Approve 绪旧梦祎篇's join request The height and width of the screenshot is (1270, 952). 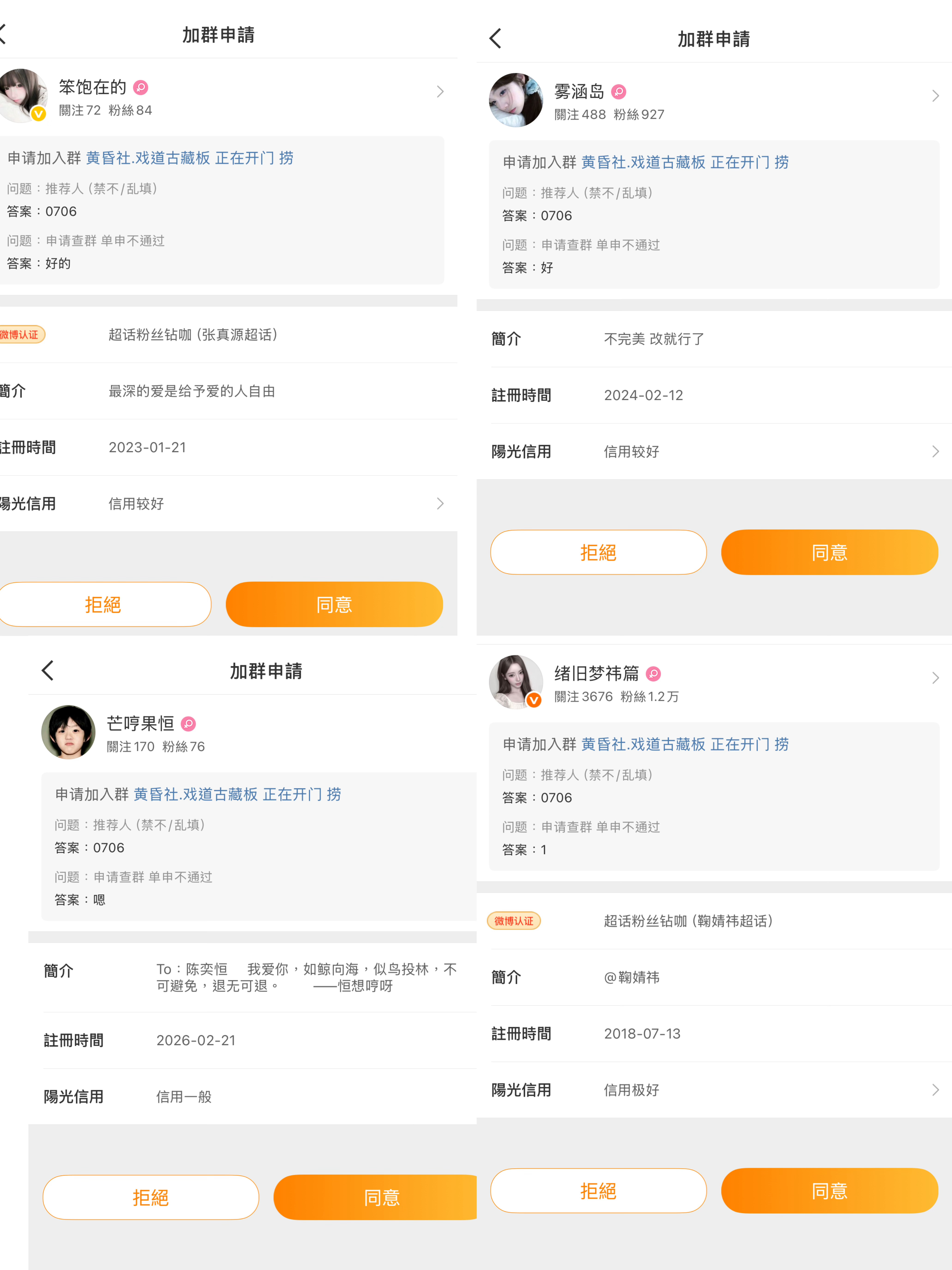coord(829,1191)
